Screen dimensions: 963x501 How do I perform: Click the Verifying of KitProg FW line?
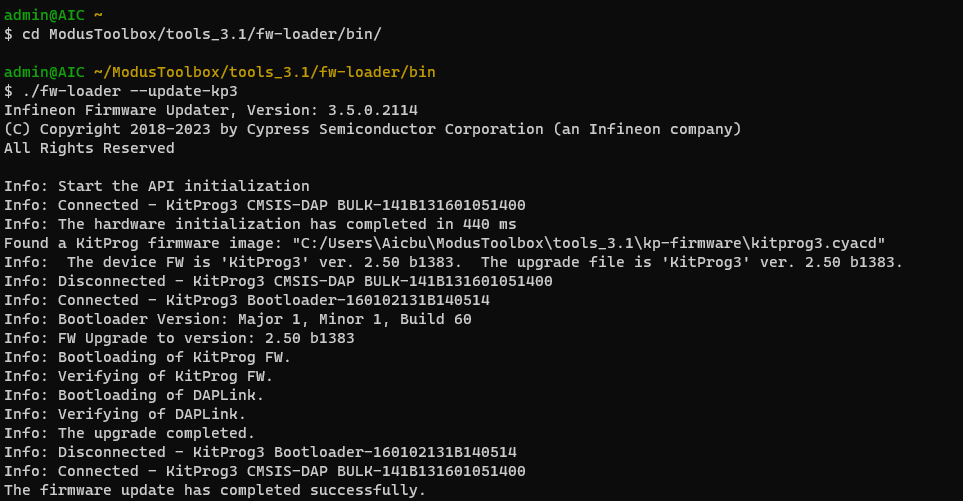139,376
